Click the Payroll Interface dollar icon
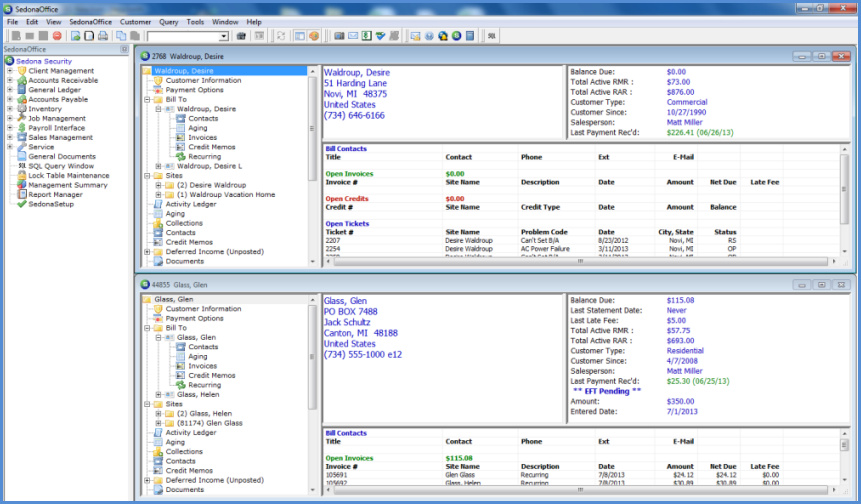861x504 pixels. coord(22,128)
